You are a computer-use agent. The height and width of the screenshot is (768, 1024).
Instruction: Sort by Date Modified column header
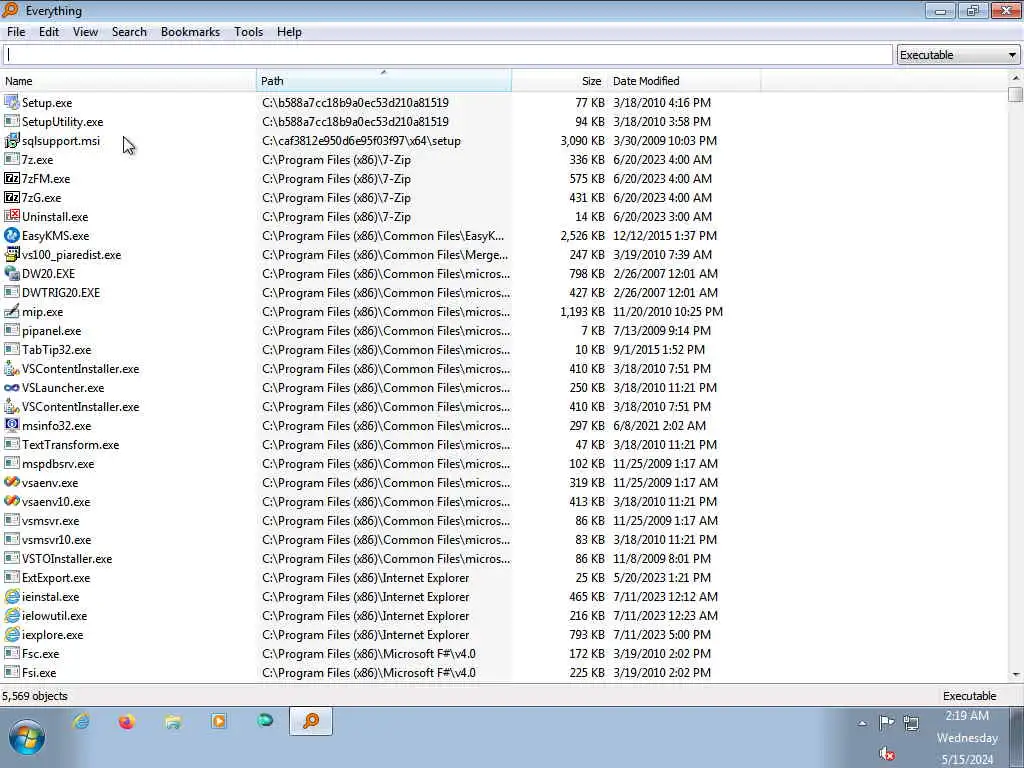pos(684,81)
